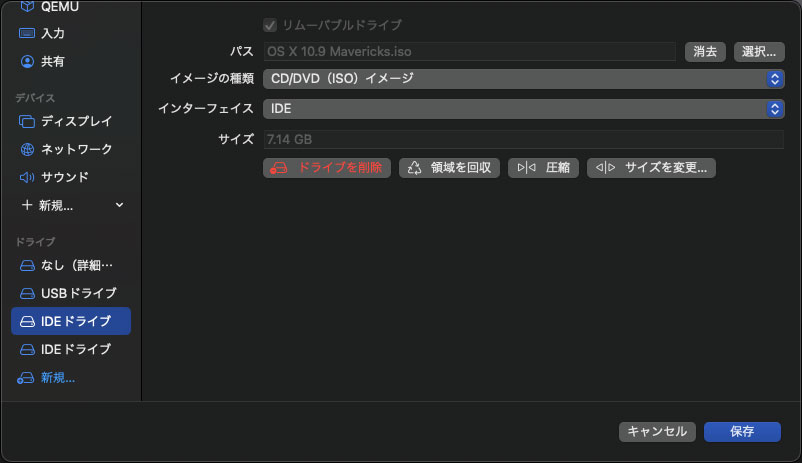
Task: Select サウンド in the sidebar
Action: [71, 177]
